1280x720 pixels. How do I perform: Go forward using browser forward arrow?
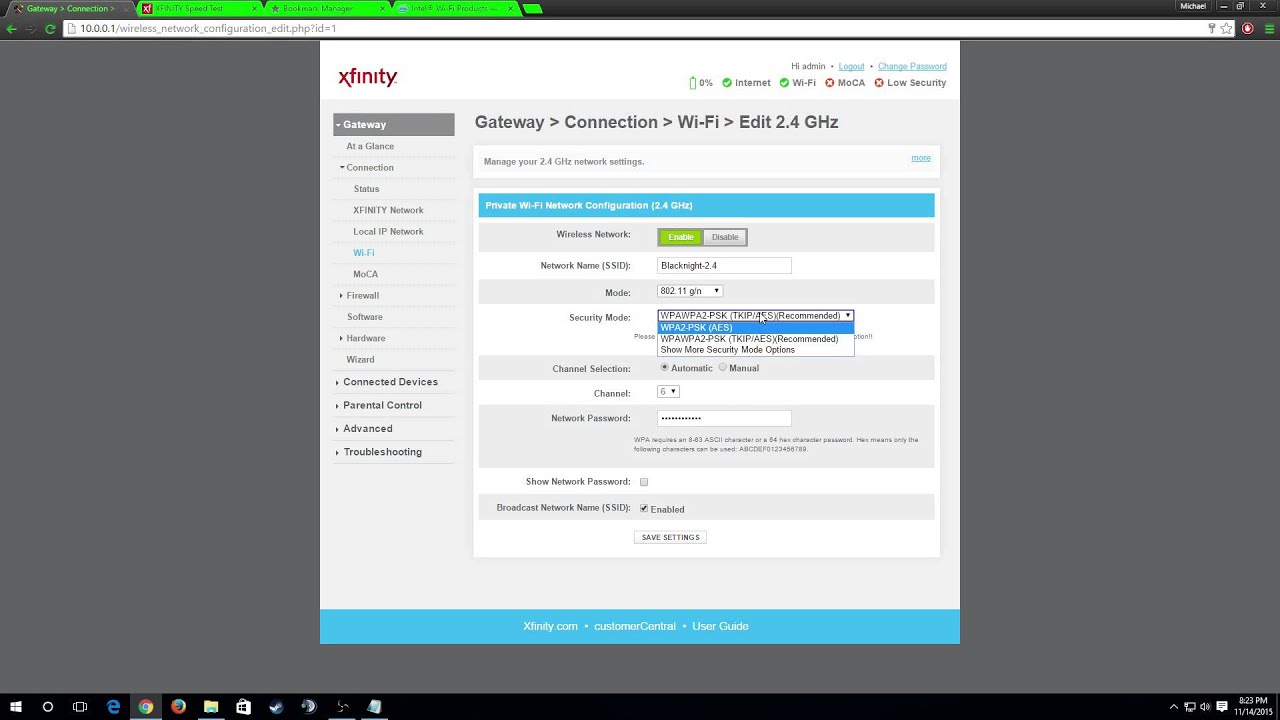point(31,29)
